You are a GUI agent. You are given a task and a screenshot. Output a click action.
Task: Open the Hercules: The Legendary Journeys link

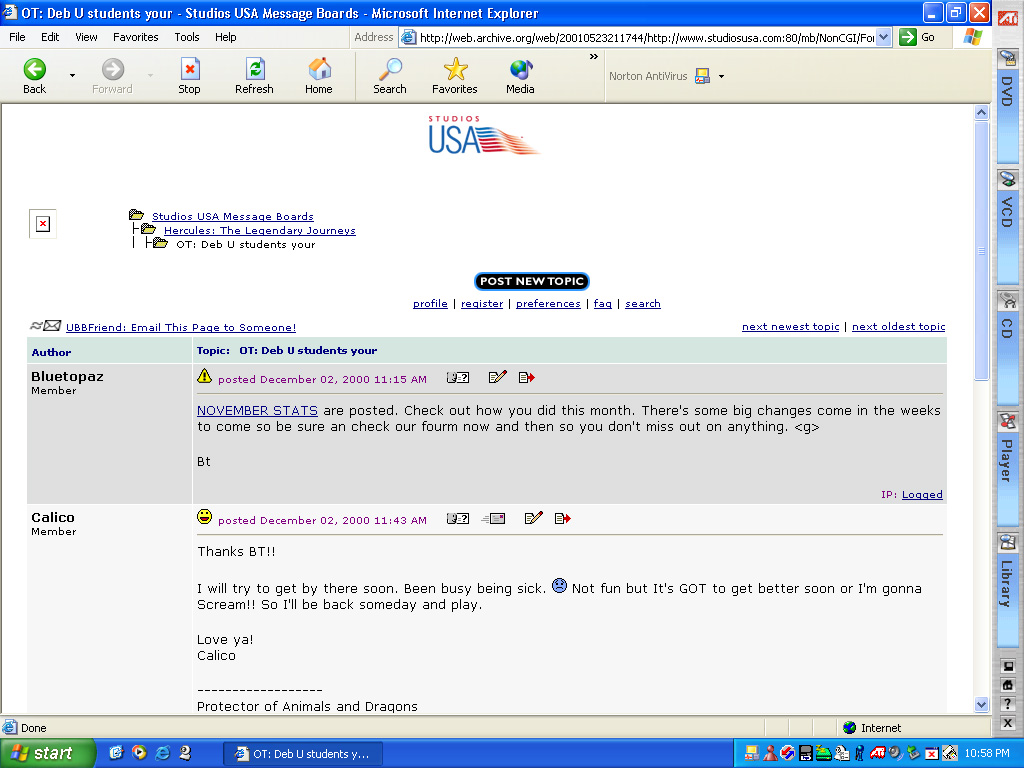pos(260,231)
